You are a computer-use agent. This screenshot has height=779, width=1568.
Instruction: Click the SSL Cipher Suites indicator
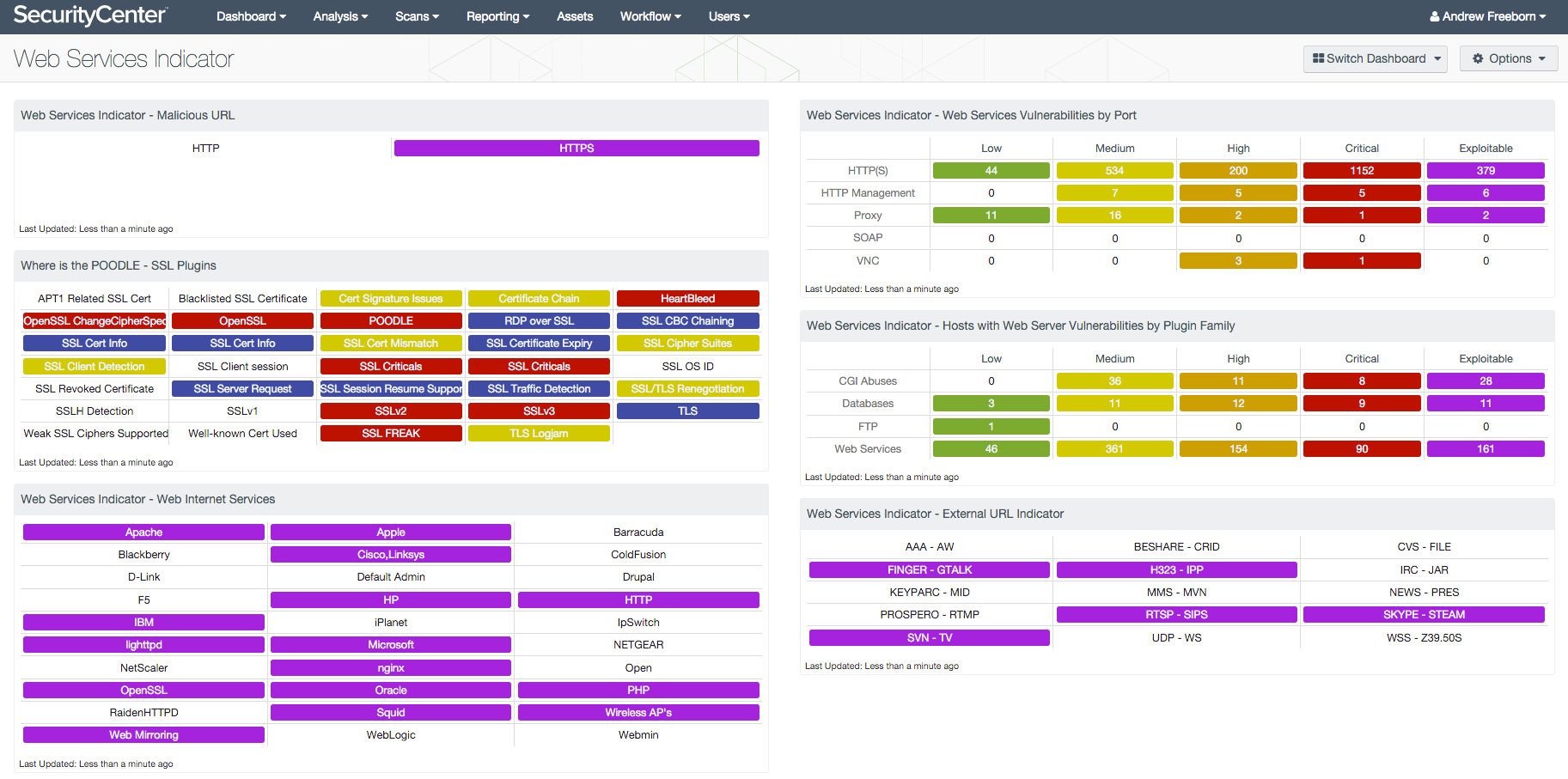687,344
